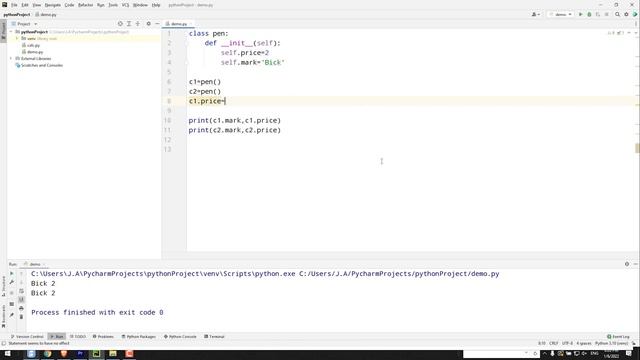Expand the venv folder
Image resolution: width=640 pixels, height=360 pixels.
tap(17, 38)
